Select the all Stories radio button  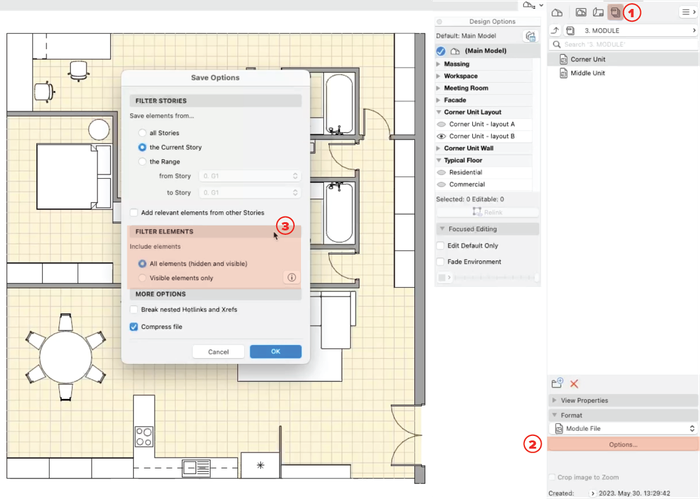pos(142,133)
